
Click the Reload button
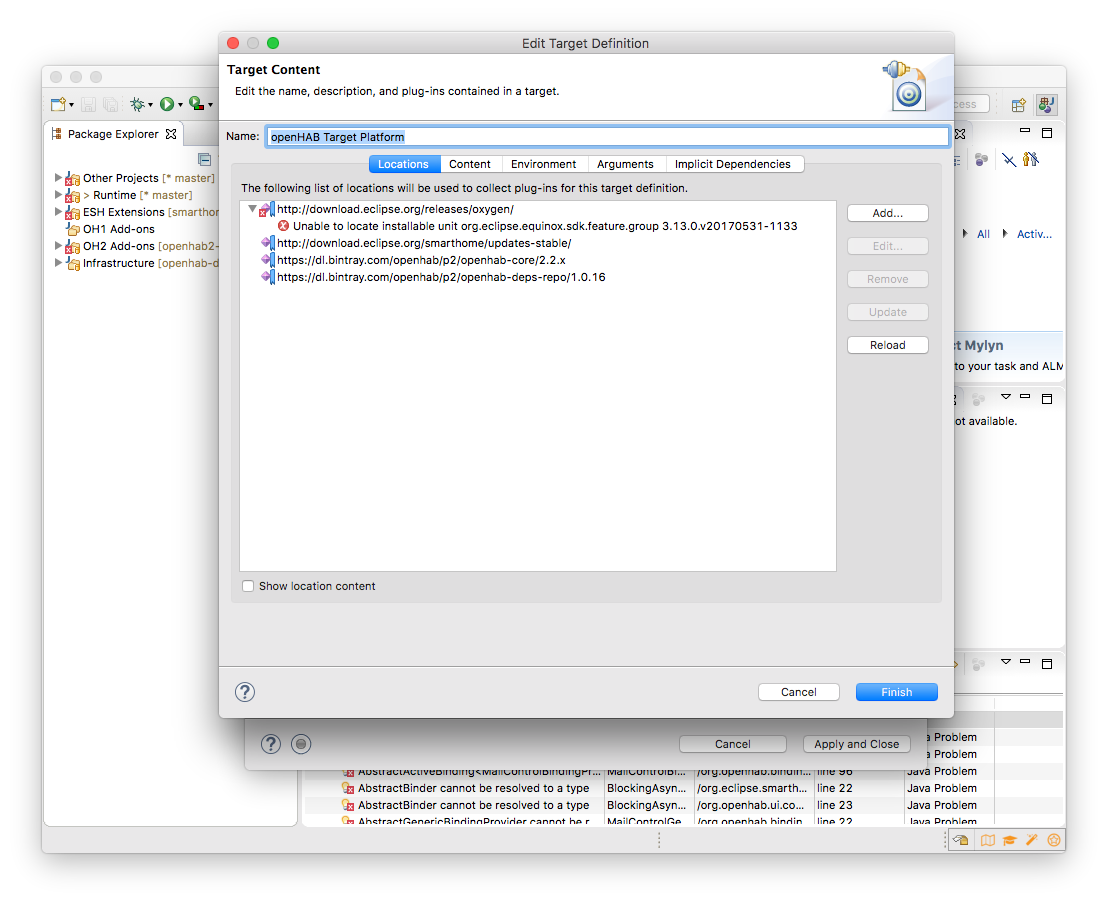pyautogui.click(x=888, y=346)
